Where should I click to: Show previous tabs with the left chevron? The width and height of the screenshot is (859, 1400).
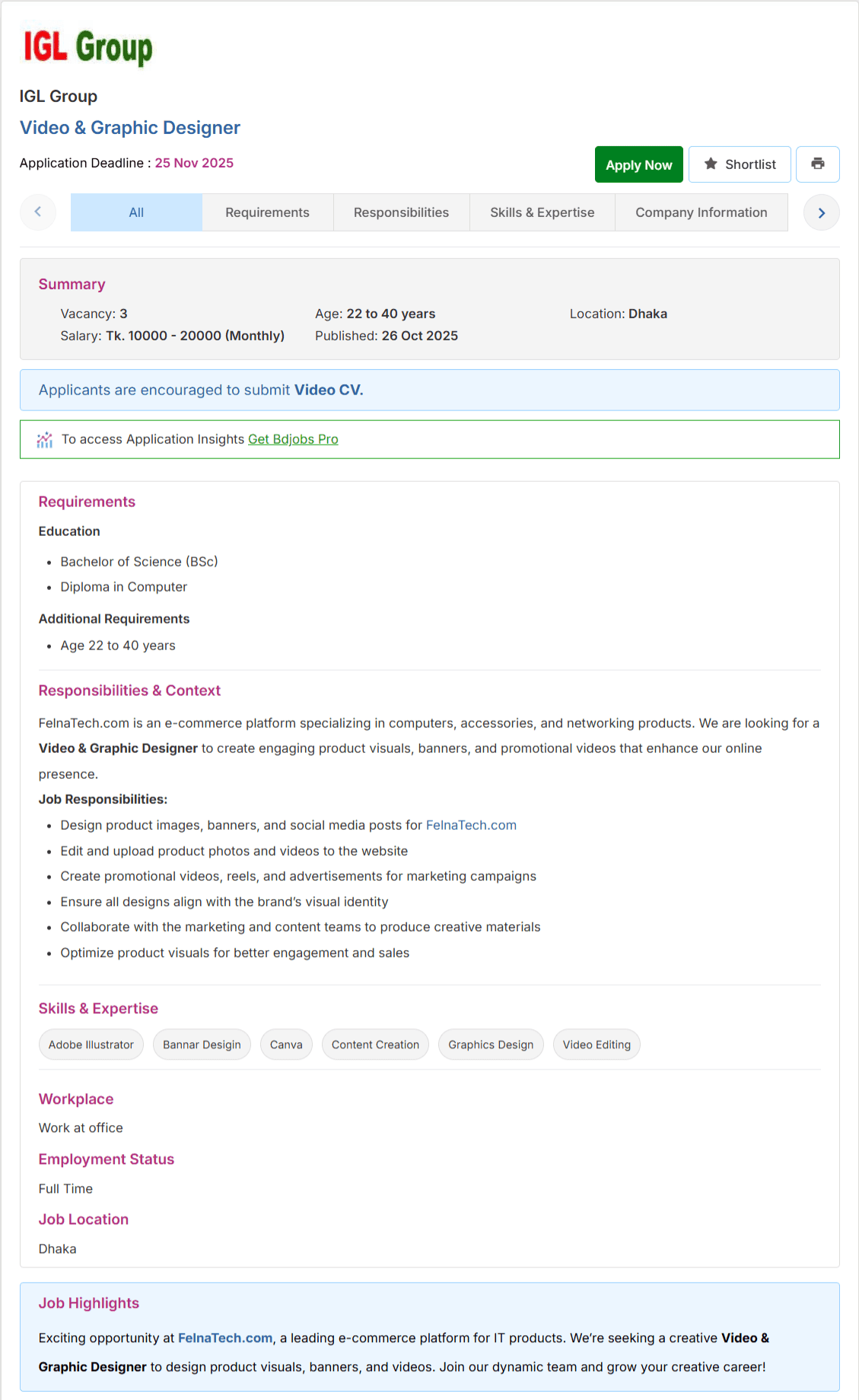click(x=38, y=212)
